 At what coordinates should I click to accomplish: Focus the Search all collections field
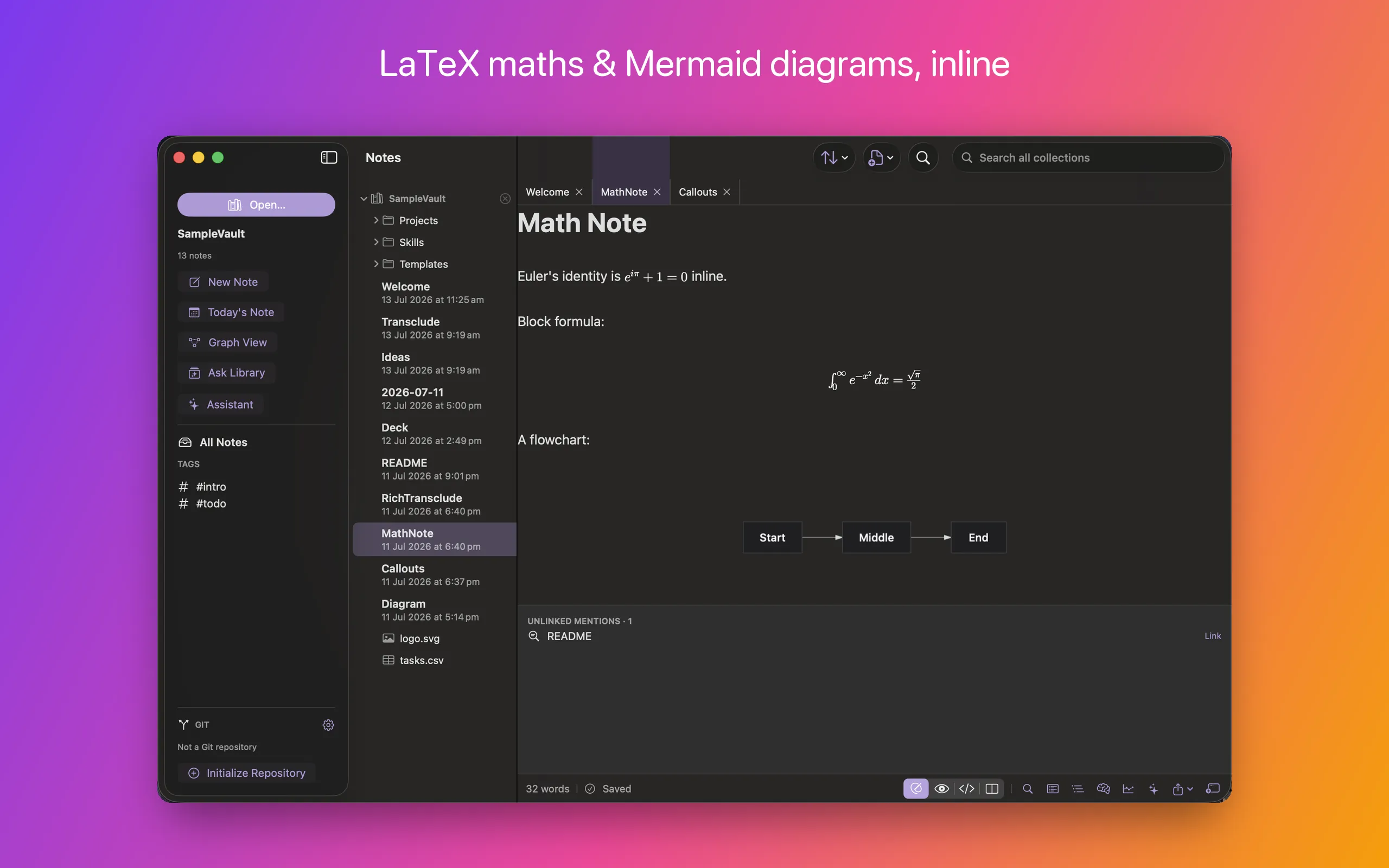(x=1088, y=157)
